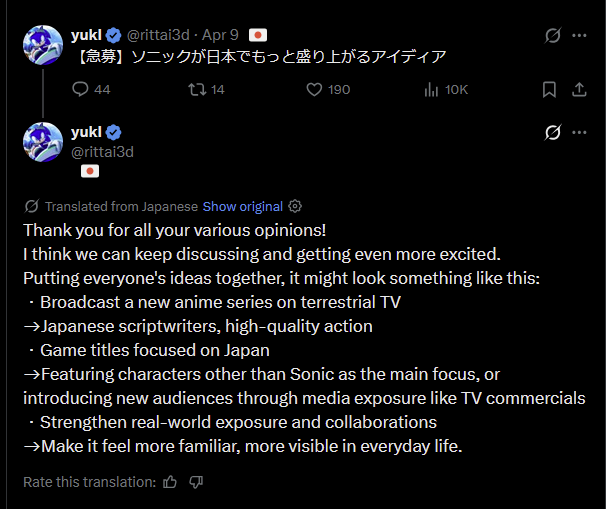Open yukl avatar on second tweet
Image resolution: width=606 pixels, height=509 pixels.
(x=43, y=142)
